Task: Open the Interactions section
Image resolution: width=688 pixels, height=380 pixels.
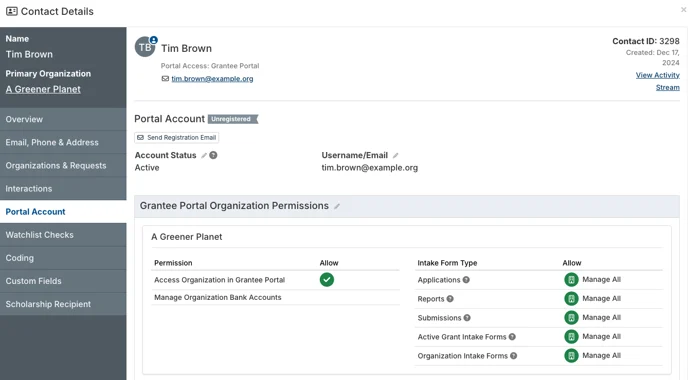Action: click(63, 189)
